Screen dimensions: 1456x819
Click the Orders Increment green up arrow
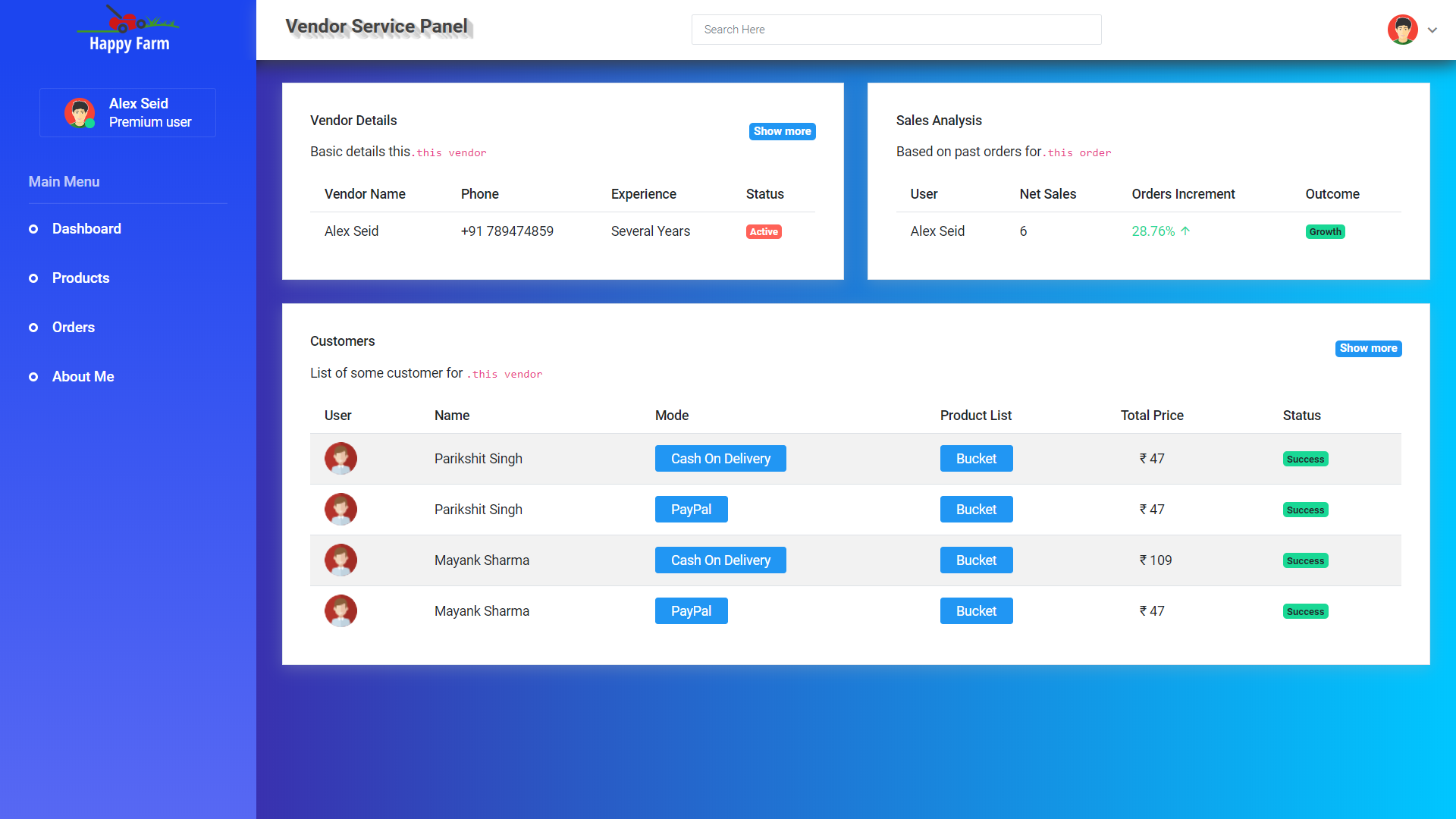coord(1185,231)
